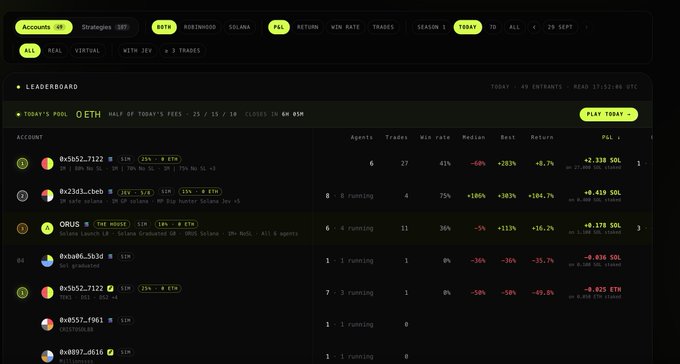Image resolution: width=680 pixels, height=364 pixels.
Task: Click avatar in the -0.025 ETH row
Action: [47, 292]
